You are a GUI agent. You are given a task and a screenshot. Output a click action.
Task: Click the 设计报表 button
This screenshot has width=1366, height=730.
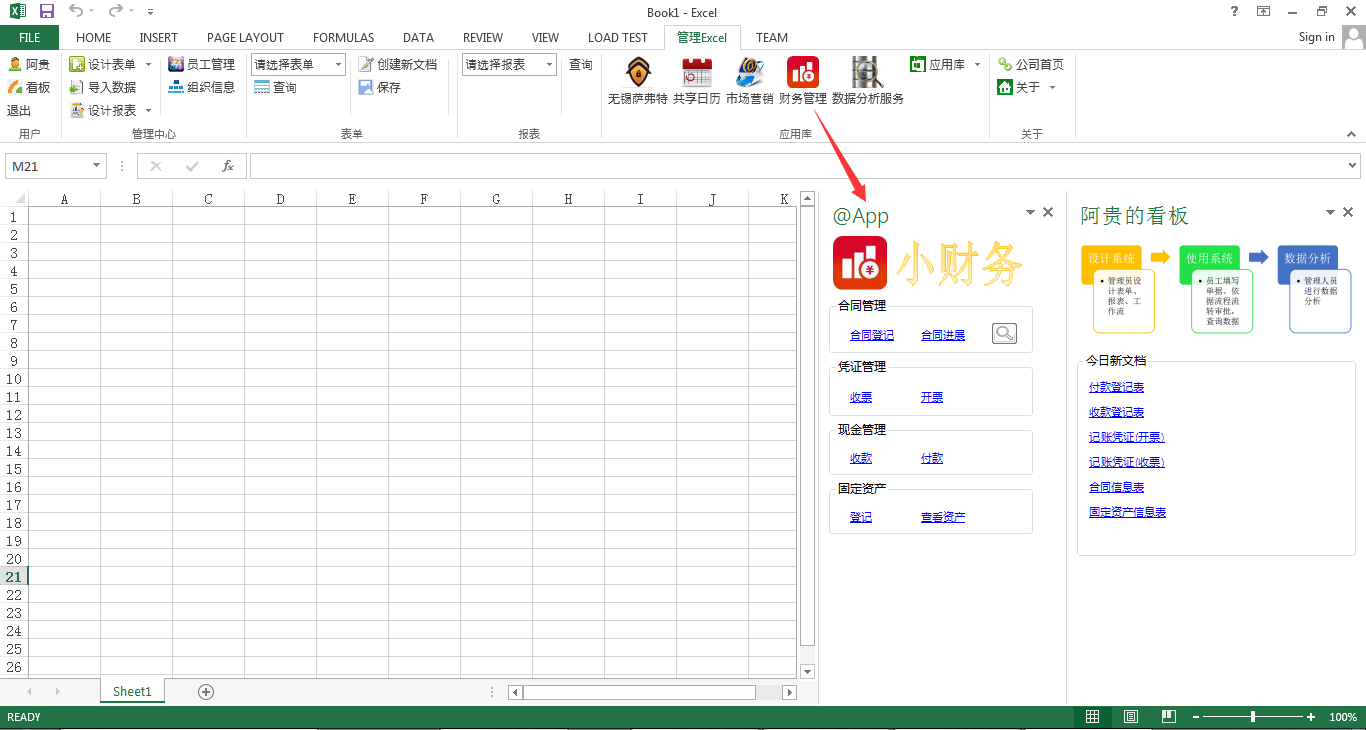[103, 110]
